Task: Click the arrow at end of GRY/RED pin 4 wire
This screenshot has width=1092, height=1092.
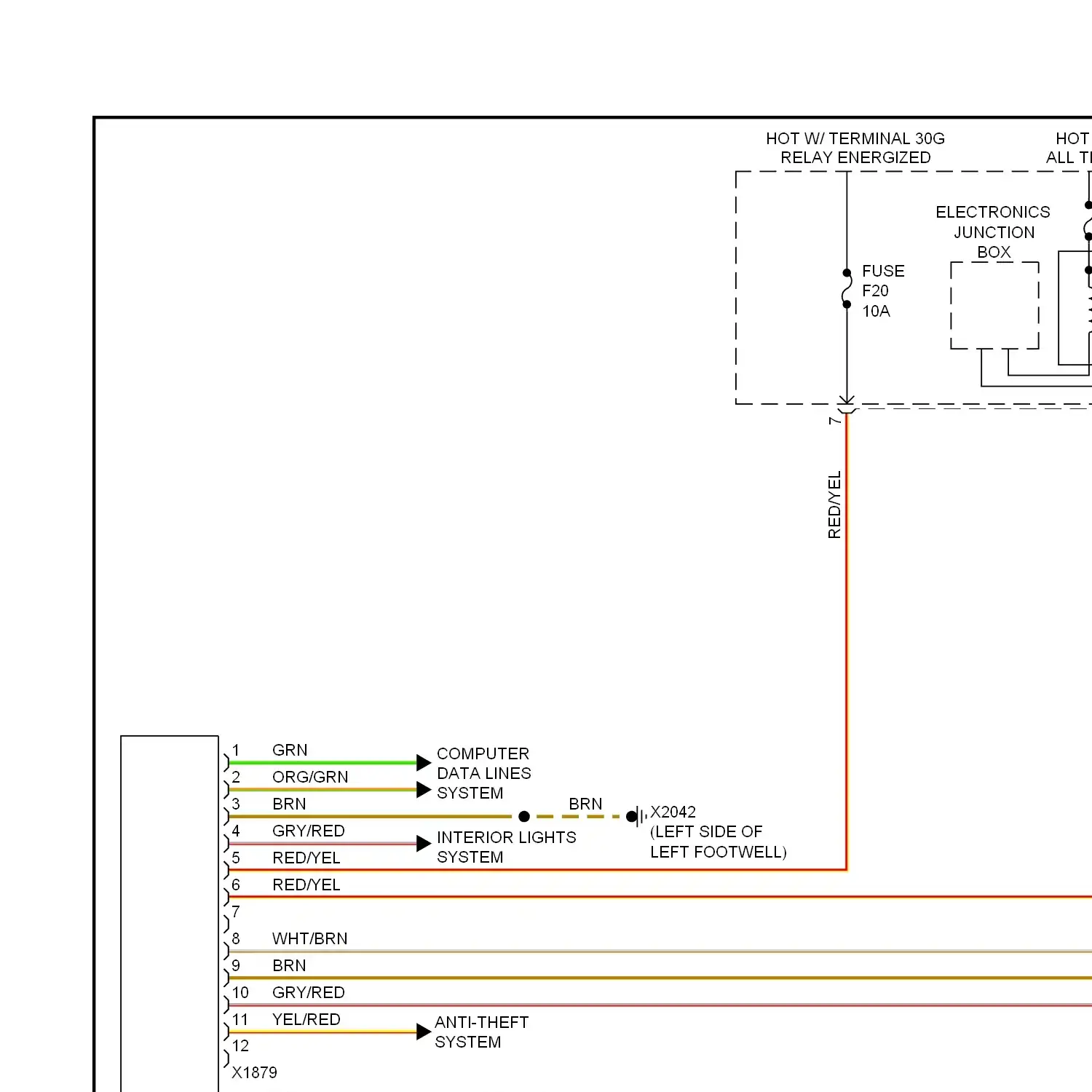Action: click(x=424, y=843)
